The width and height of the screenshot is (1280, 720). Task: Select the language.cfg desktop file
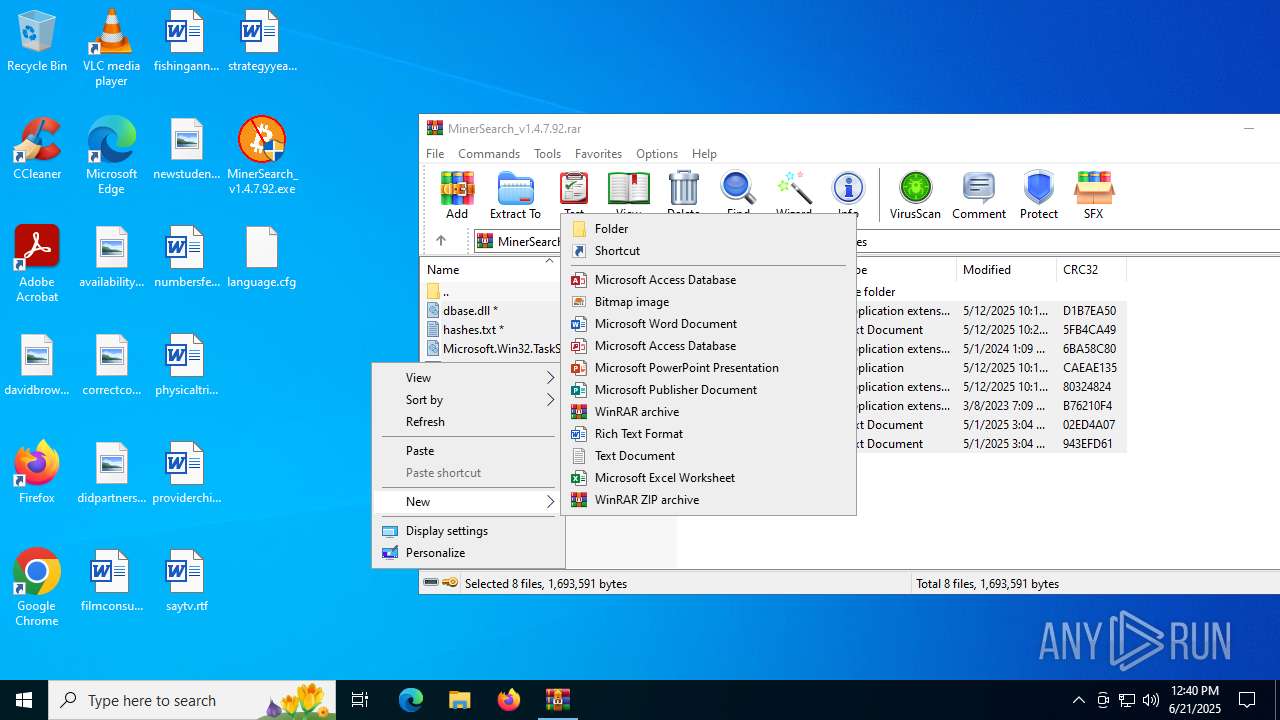tap(262, 258)
